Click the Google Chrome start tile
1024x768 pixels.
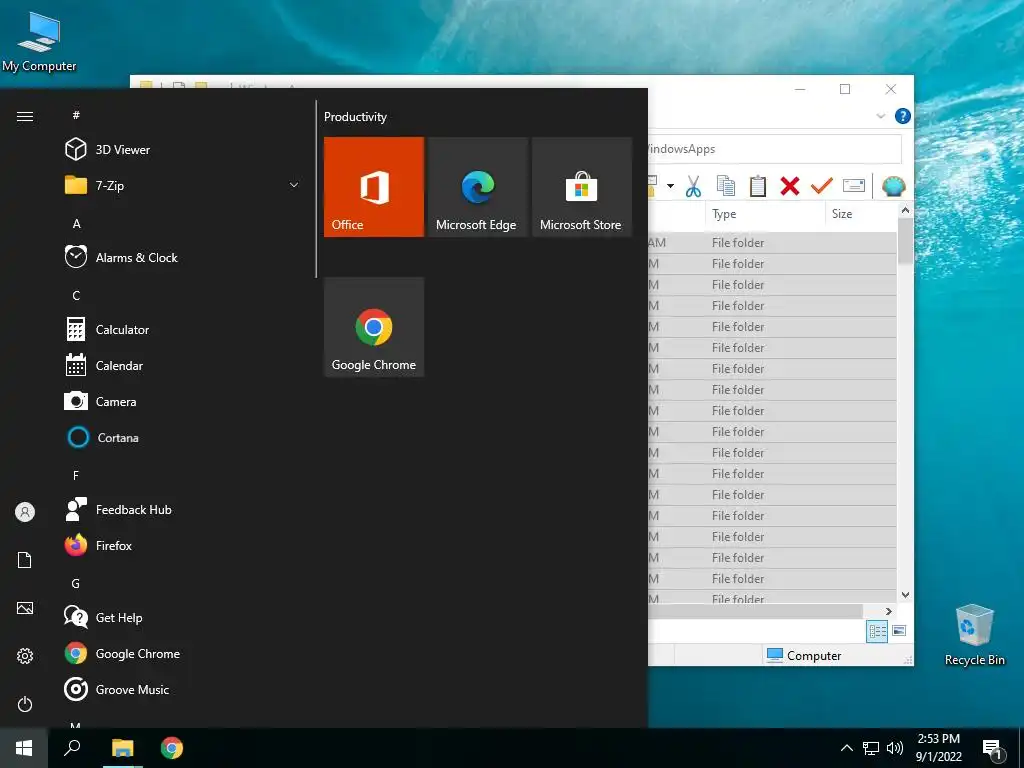click(374, 327)
